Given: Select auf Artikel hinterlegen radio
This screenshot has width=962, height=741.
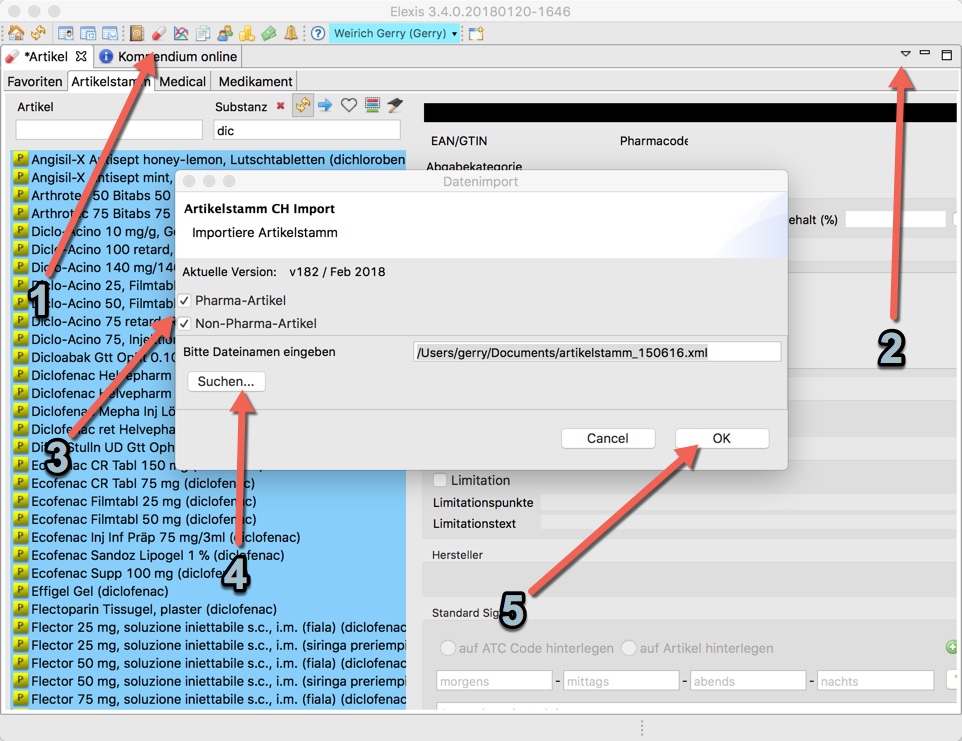Looking at the screenshot, I should (x=629, y=648).
